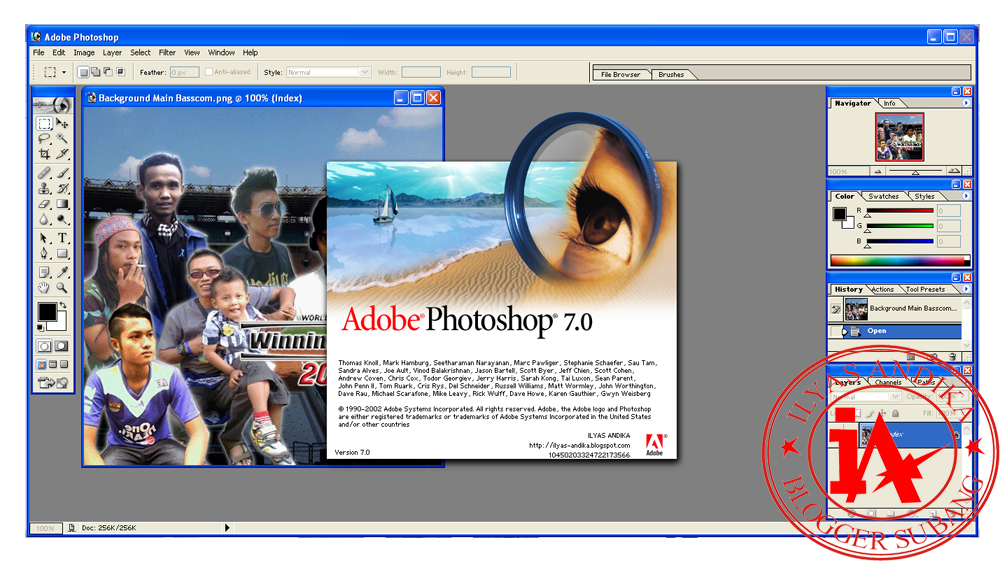Open the Filter menu

pyautogui.click(x=167, y=52)
